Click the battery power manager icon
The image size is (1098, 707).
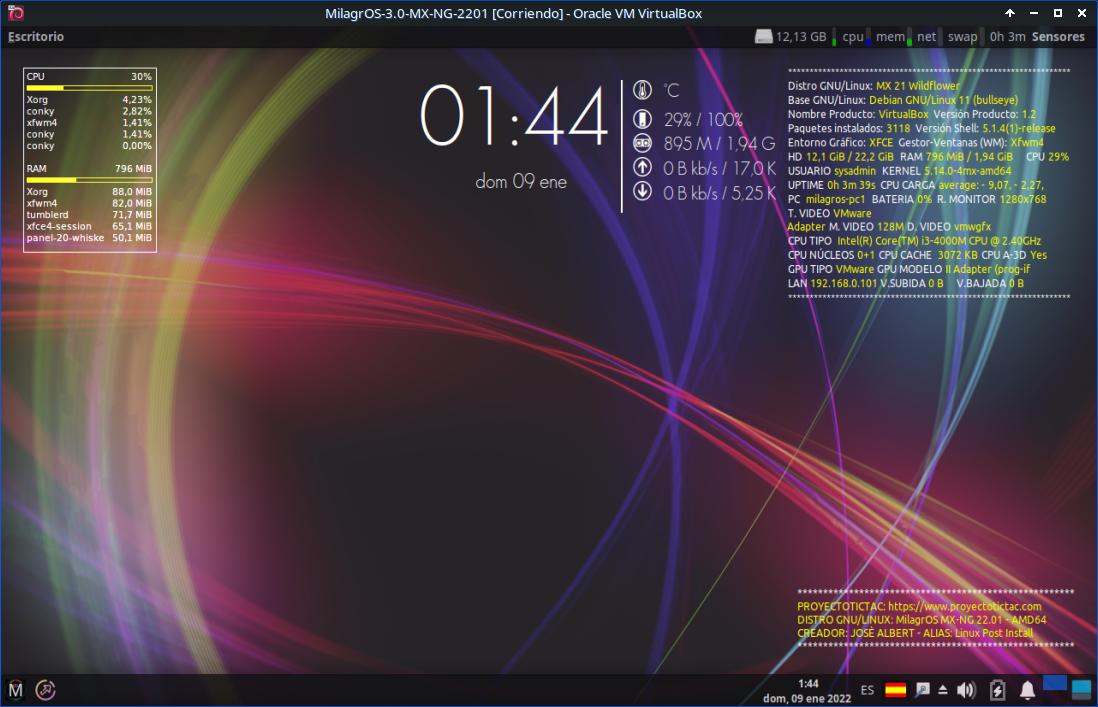pyautogui.click(x=997, y=690)
